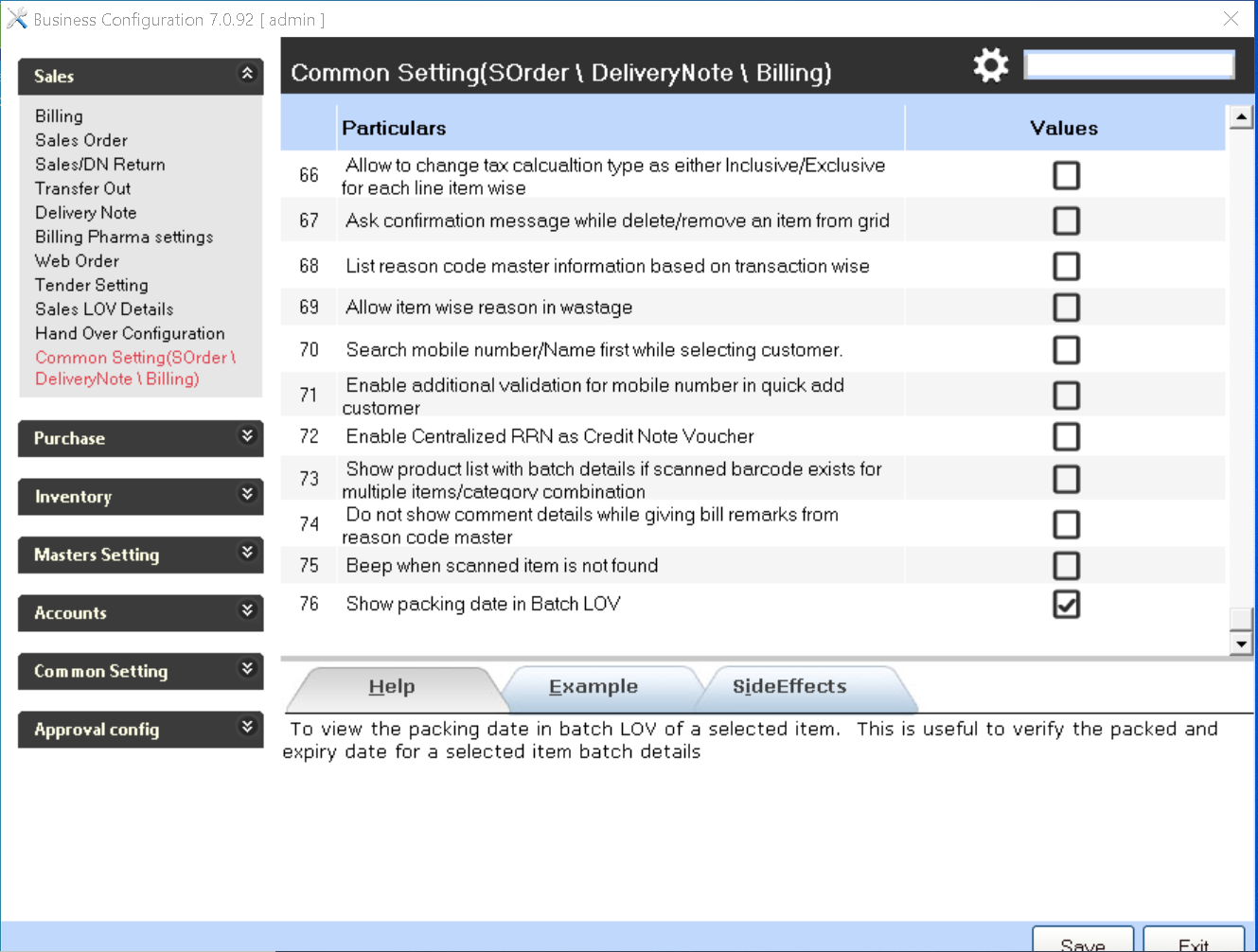Click the grid scrollbar up arrow
1258x952 pixels.
click(x=1240, y=116)
